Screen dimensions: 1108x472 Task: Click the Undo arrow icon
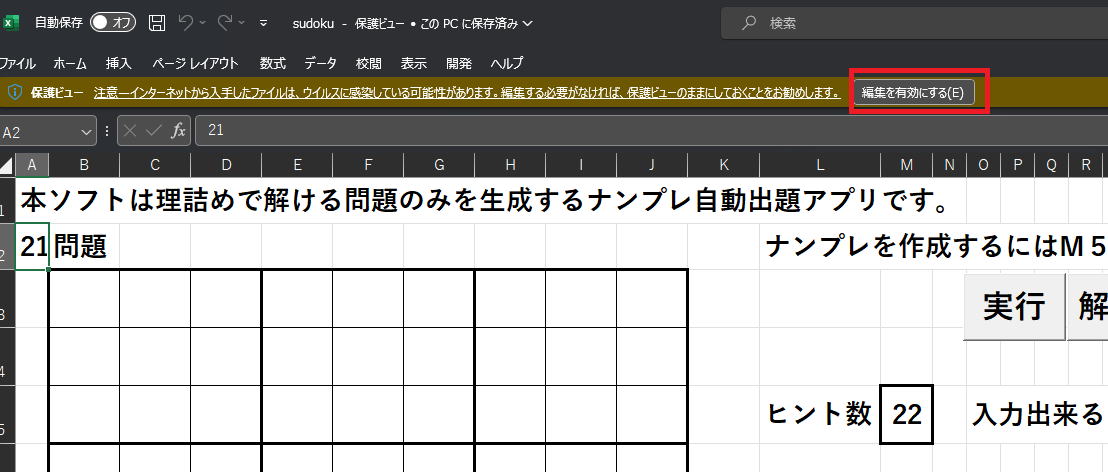[185, 22]
